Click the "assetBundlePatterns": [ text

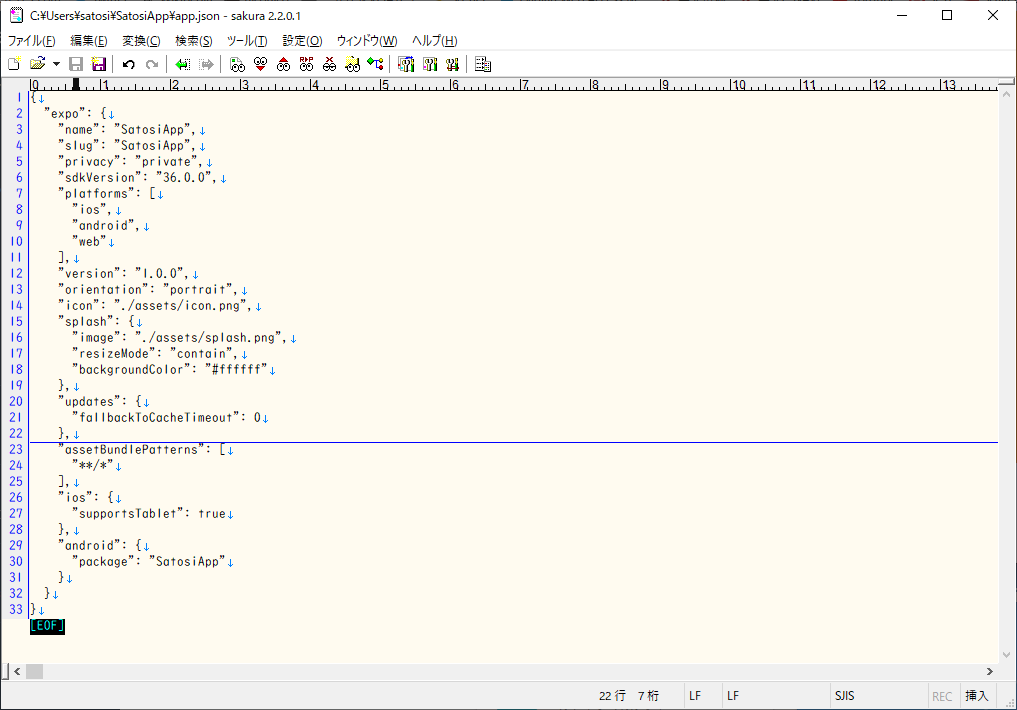point(141,449)
